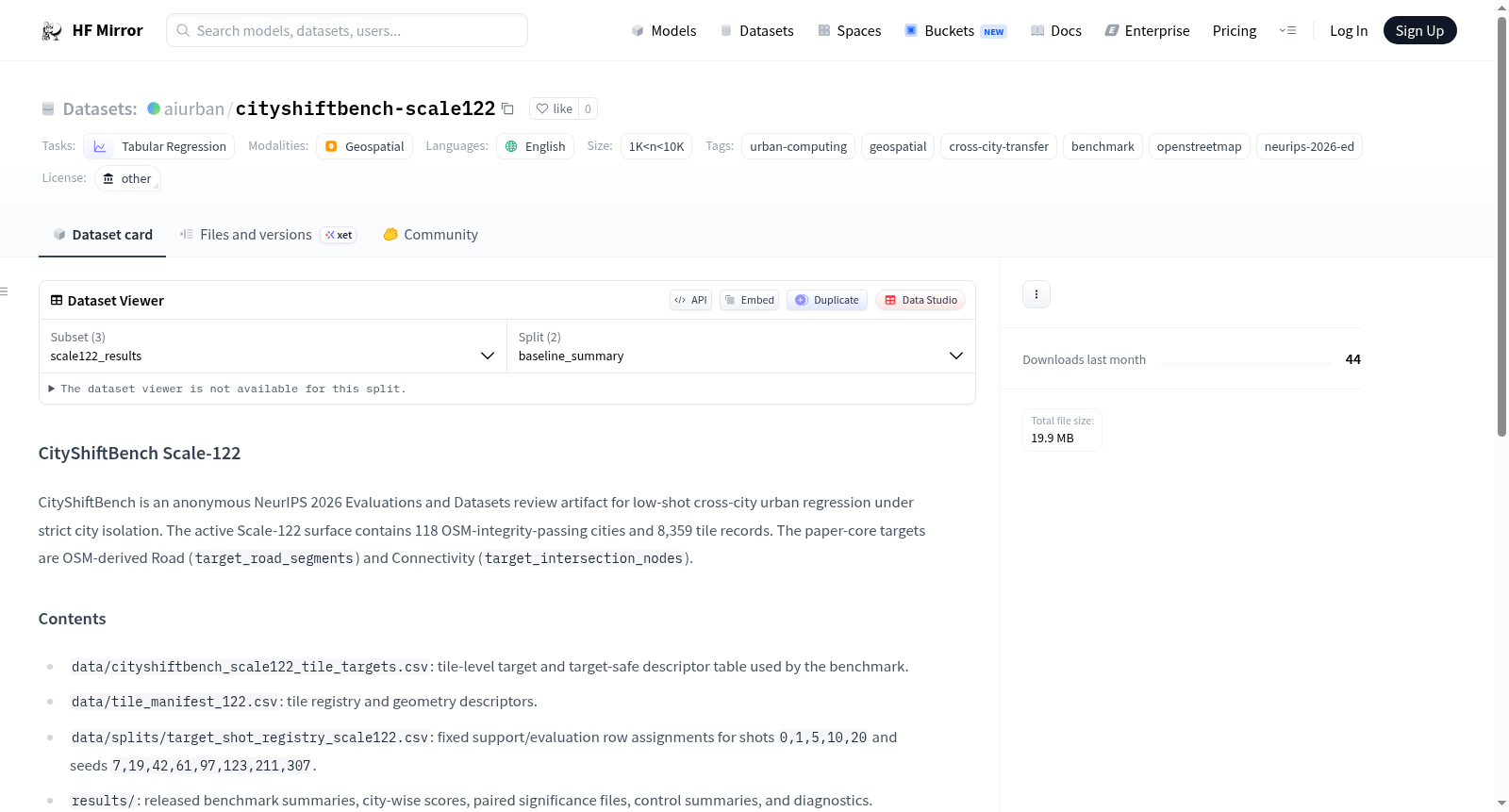Viewport: 1509px width, 812px height.
Task: Open the API panel in Dataset Viewer
Action: [690, 300]
